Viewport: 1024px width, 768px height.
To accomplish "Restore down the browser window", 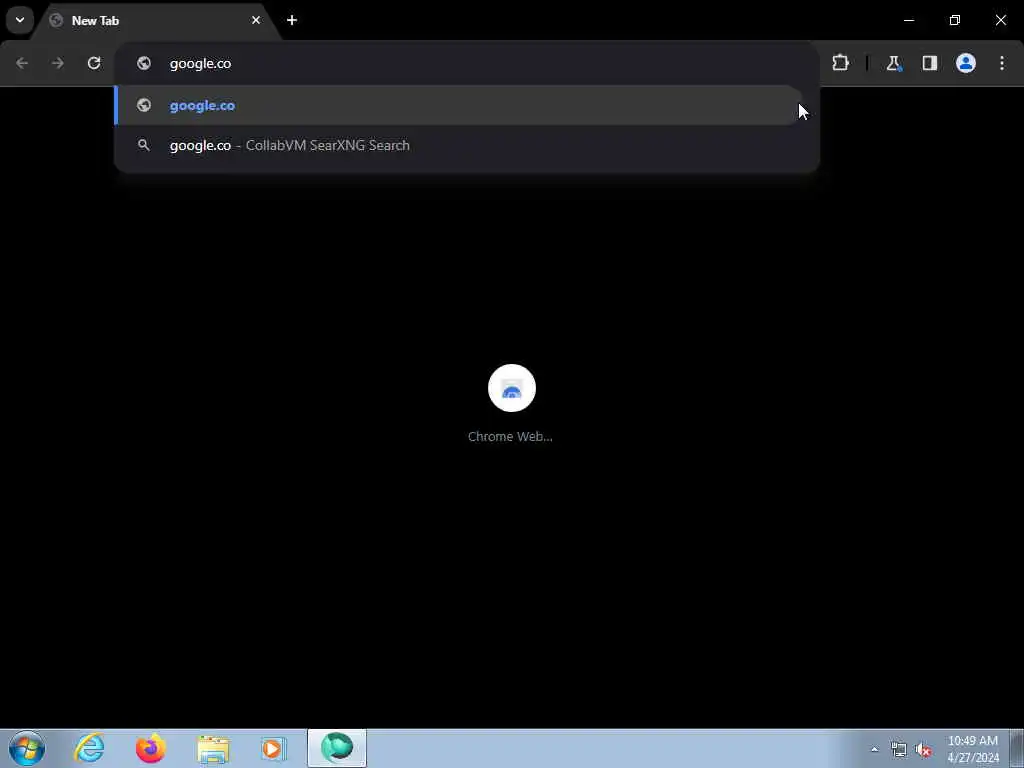I will pyautogui.click(x=955, y=20).
